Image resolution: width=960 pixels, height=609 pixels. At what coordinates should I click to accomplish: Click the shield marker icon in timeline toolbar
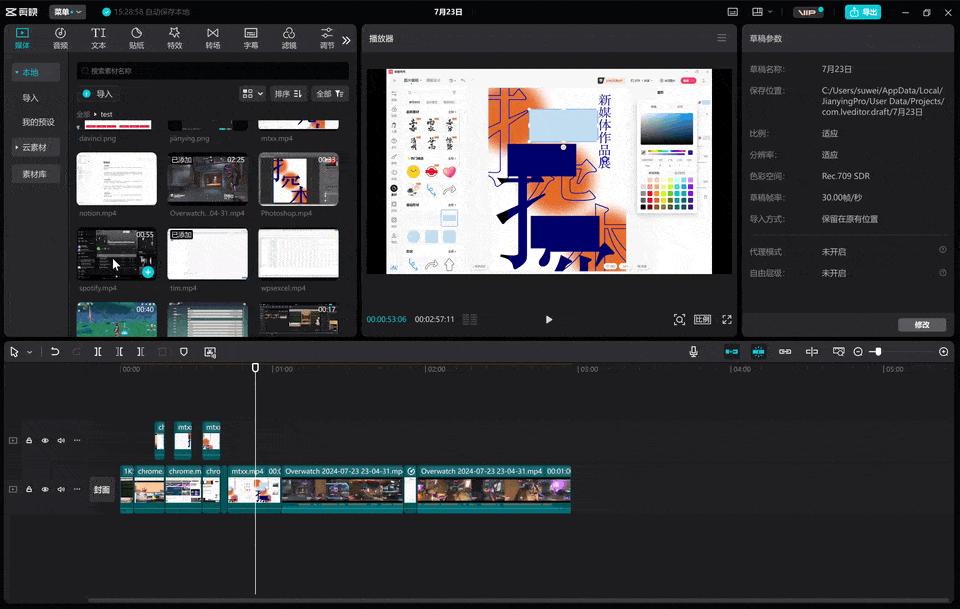[x=183, y=352]
